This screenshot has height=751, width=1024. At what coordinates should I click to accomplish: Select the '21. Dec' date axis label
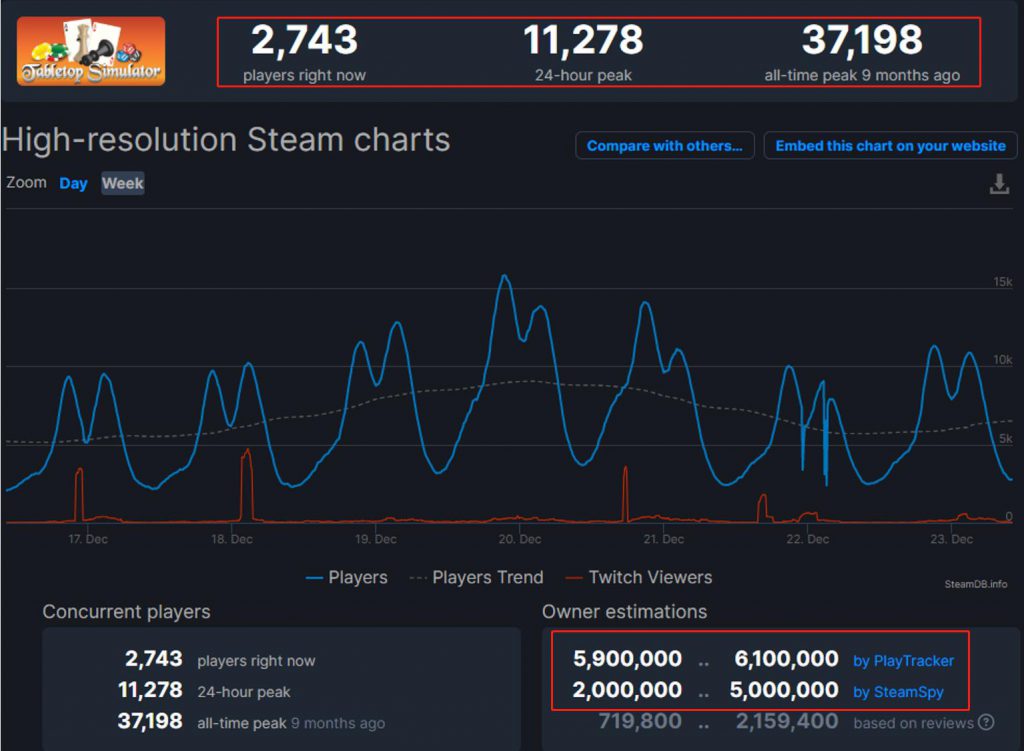click(664, 539)
